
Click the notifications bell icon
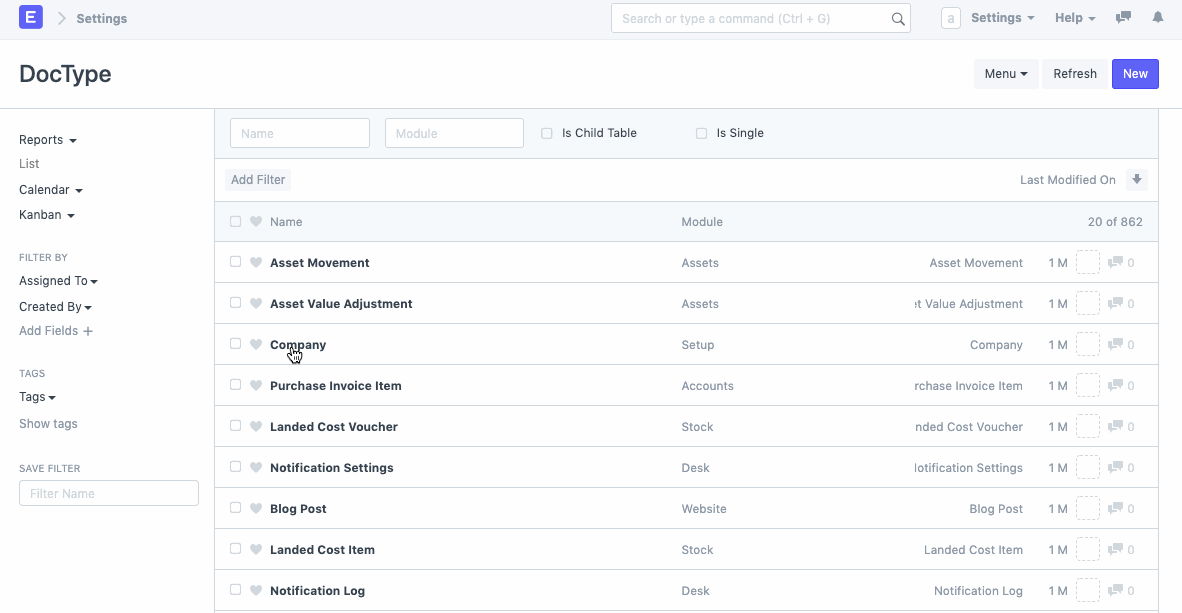tap(1158, 17)
